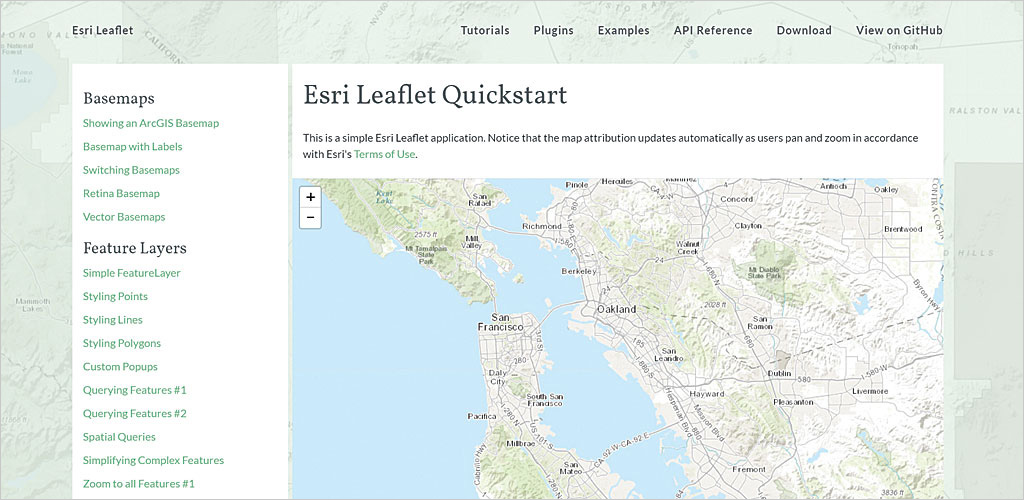Open the API Reference page
1024x500 pixels.
pyautogui.click(x=713, y=30)
